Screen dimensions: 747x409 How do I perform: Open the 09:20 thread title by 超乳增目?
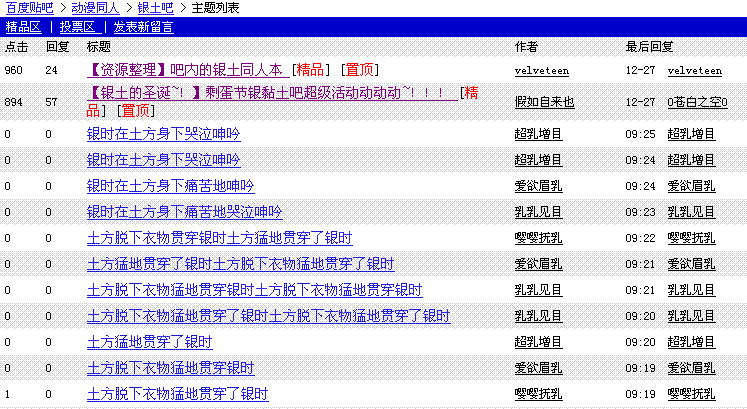150,342
